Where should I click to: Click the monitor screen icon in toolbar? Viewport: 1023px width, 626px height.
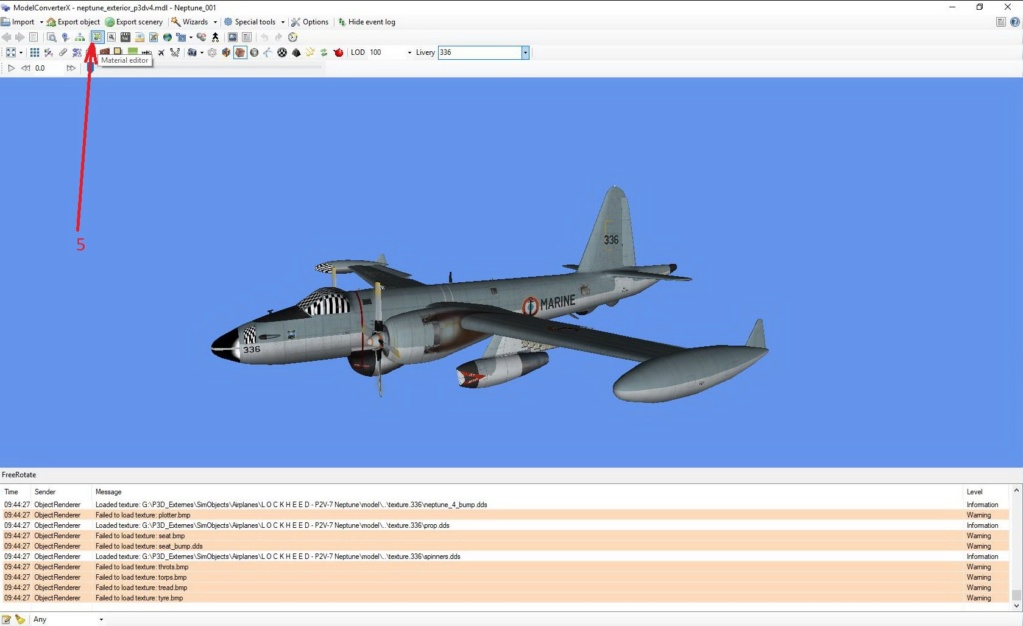tap(232, 37)
